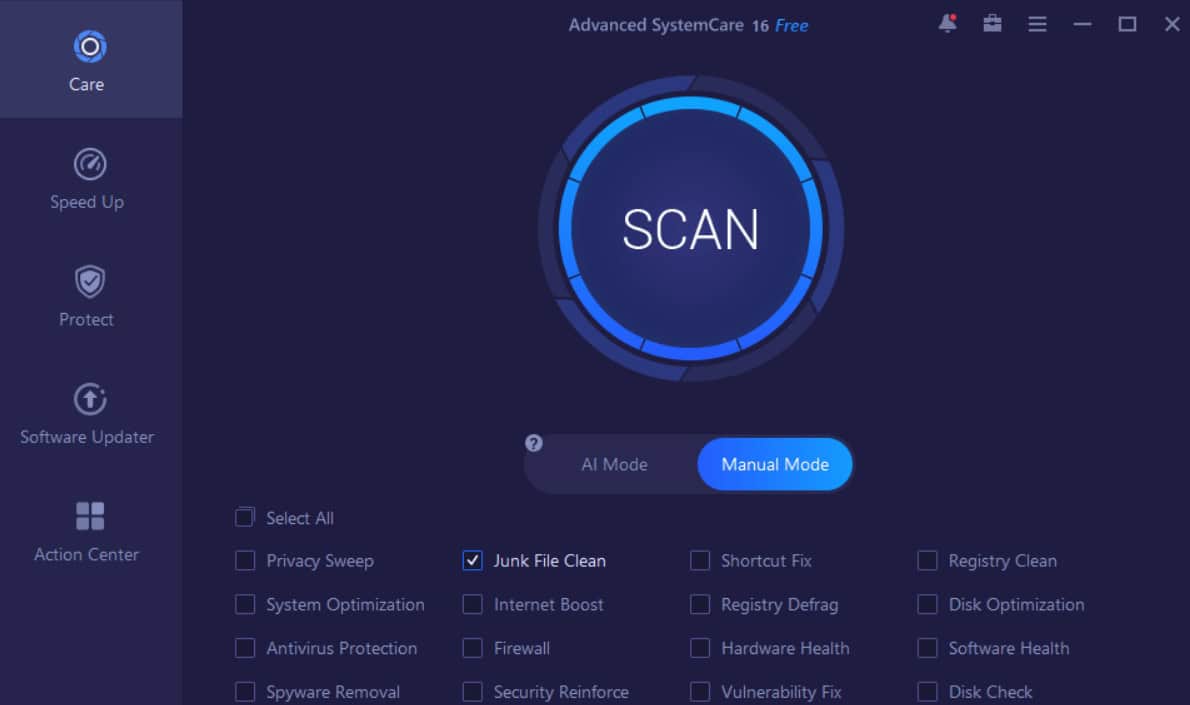
Task: Open the hamburger options menu
Action: pyautogui.click(x=1037, y=24)
